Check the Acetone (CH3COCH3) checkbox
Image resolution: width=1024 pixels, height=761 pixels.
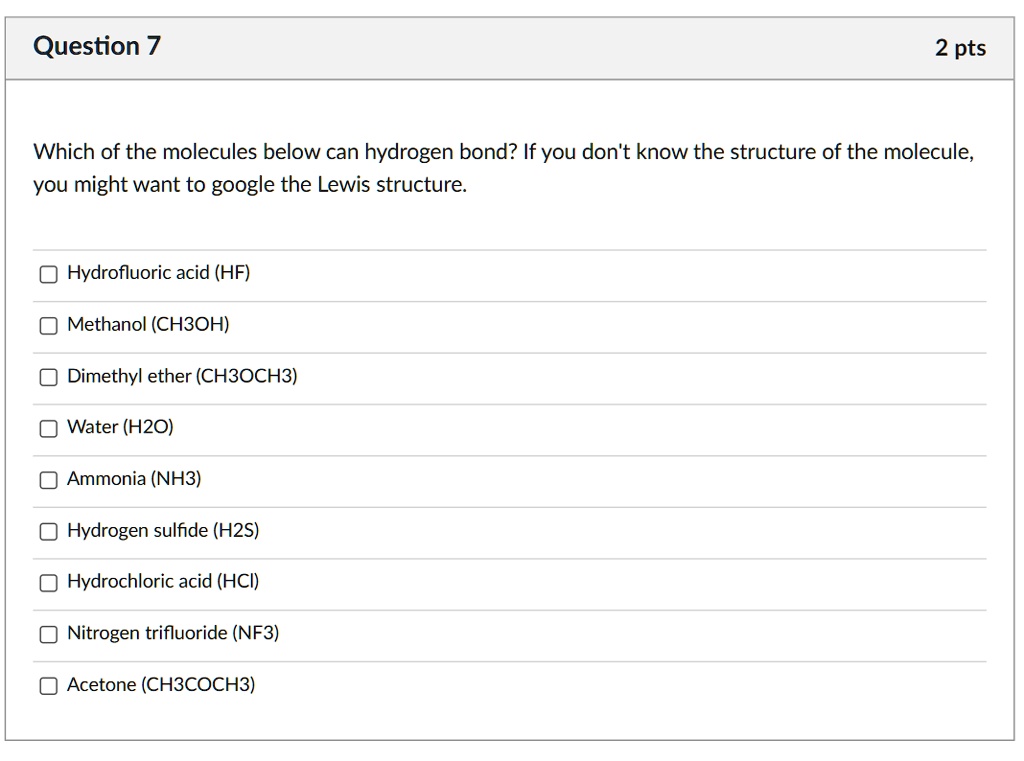(48, 686)
